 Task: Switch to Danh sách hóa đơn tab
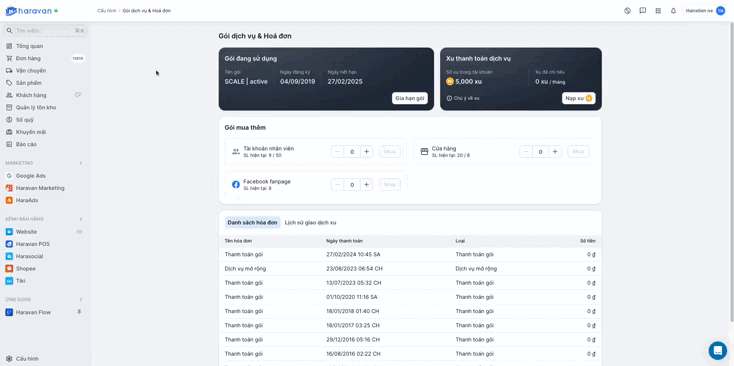point(252,223)
